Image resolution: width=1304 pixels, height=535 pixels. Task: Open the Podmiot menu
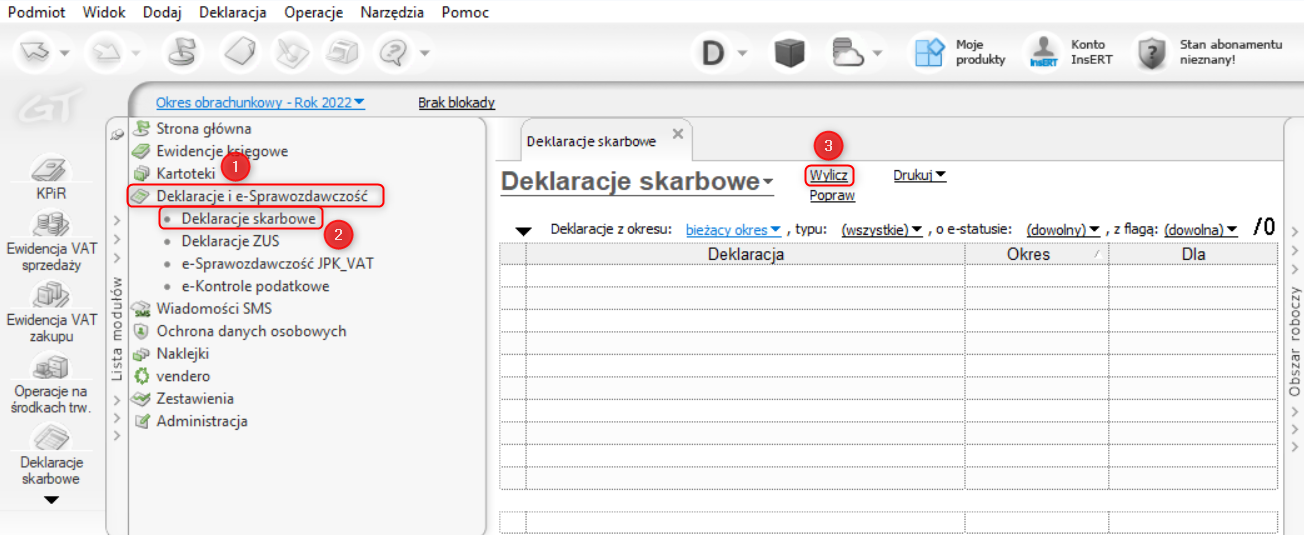36,12
